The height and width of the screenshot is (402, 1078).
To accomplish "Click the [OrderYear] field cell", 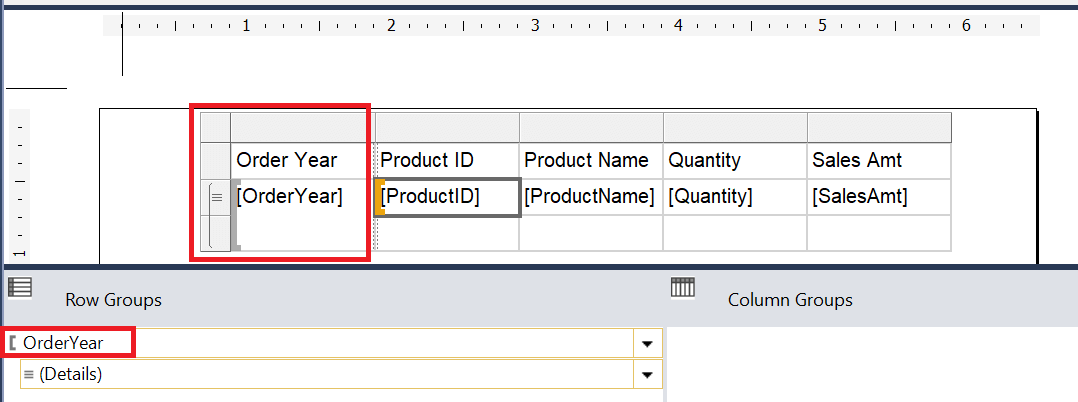I will pos(299,197).
